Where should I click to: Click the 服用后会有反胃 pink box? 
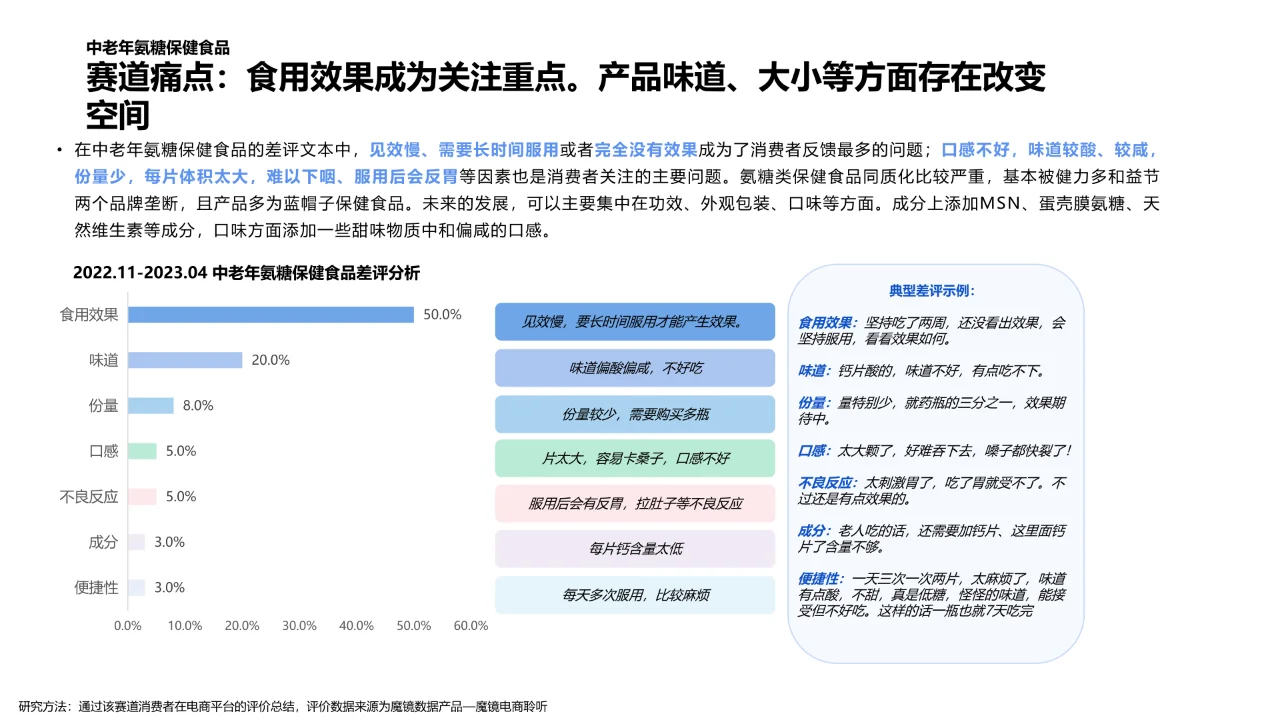coord(636,503)
